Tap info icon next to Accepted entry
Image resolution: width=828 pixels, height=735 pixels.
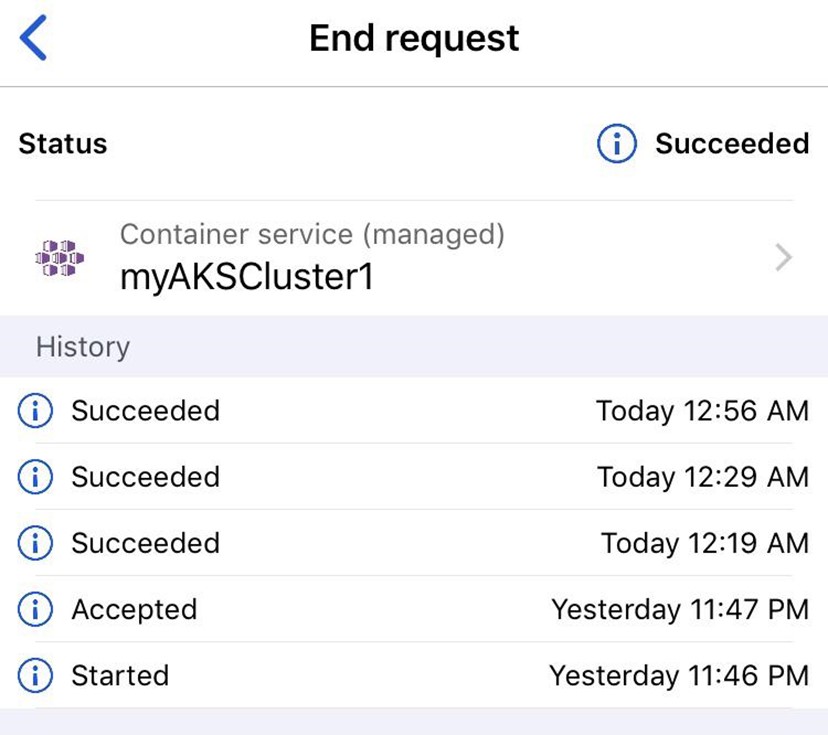click(35, 609)
